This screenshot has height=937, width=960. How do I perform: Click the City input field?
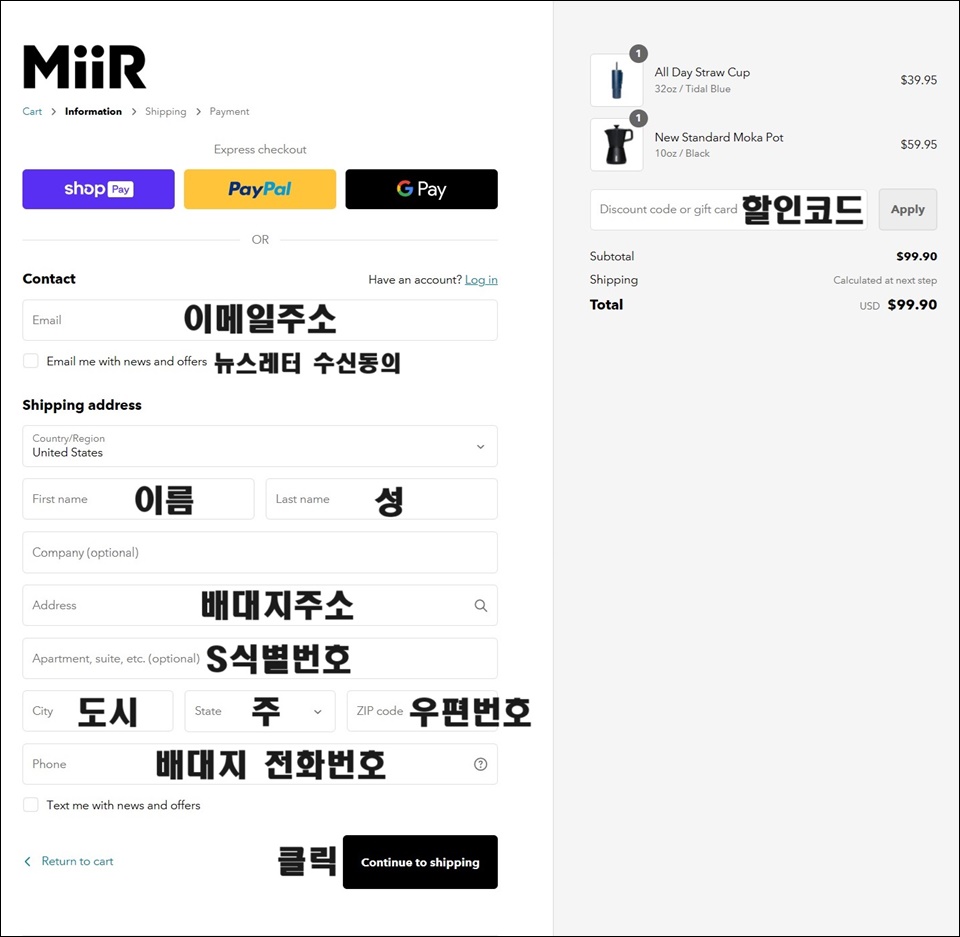coord(98,711)
